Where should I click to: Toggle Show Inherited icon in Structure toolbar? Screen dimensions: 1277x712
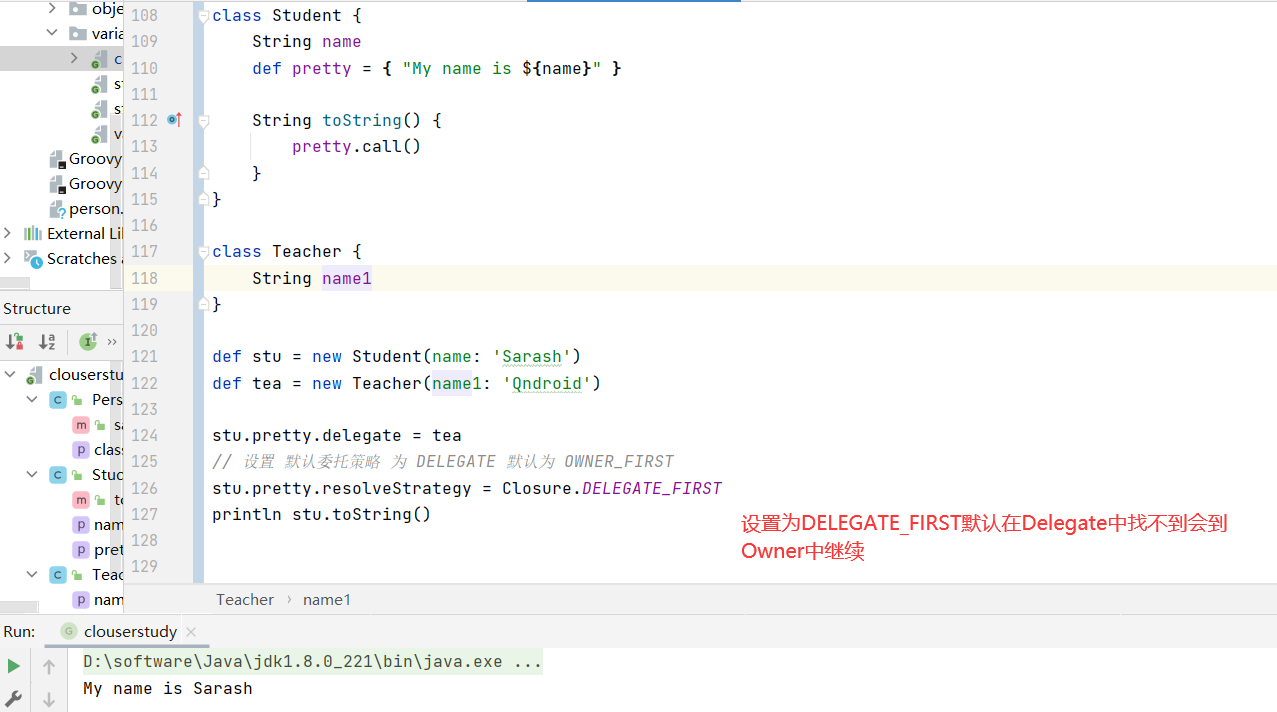click(x=88, y=341)
